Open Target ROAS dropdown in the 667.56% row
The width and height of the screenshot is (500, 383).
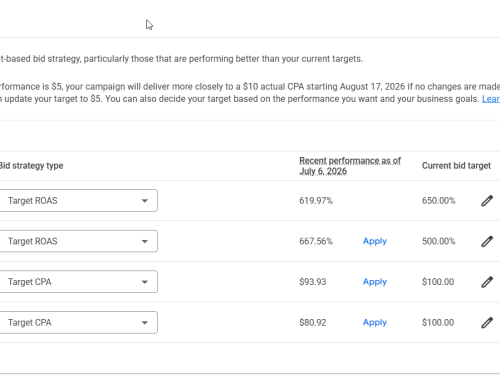(x=78, y=241)
